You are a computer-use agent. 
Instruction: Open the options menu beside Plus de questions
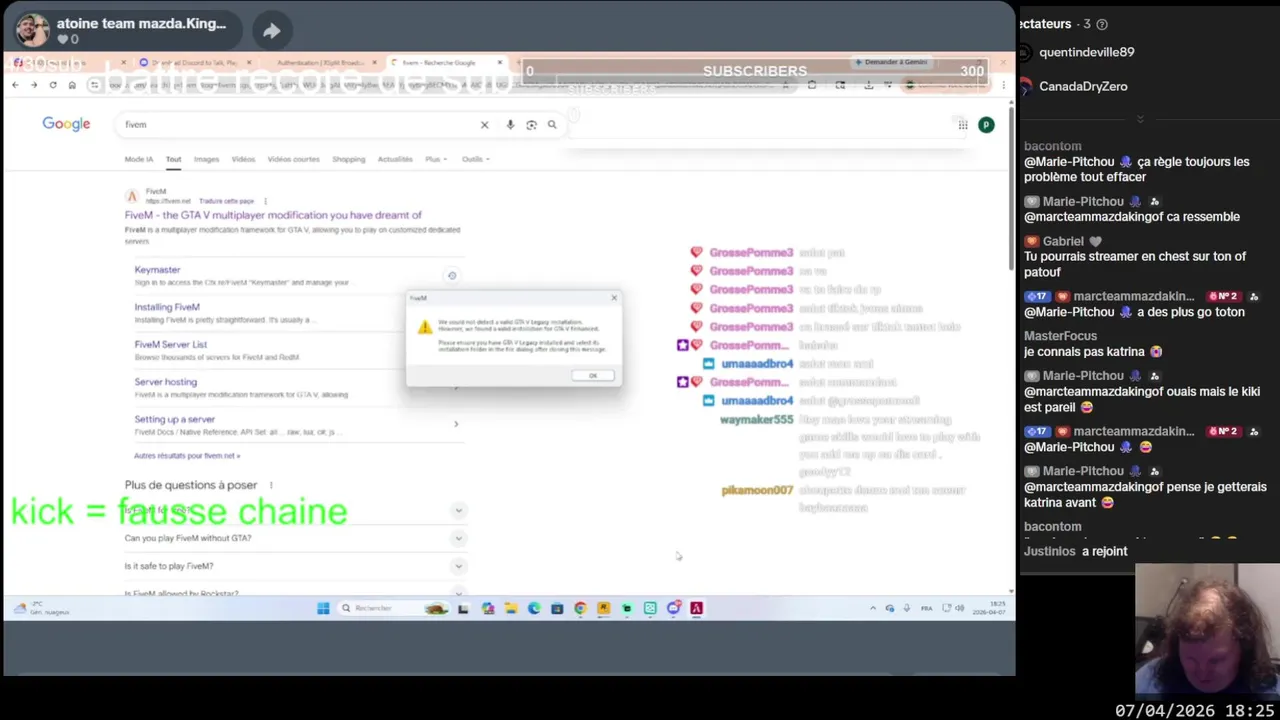[271, 485]
